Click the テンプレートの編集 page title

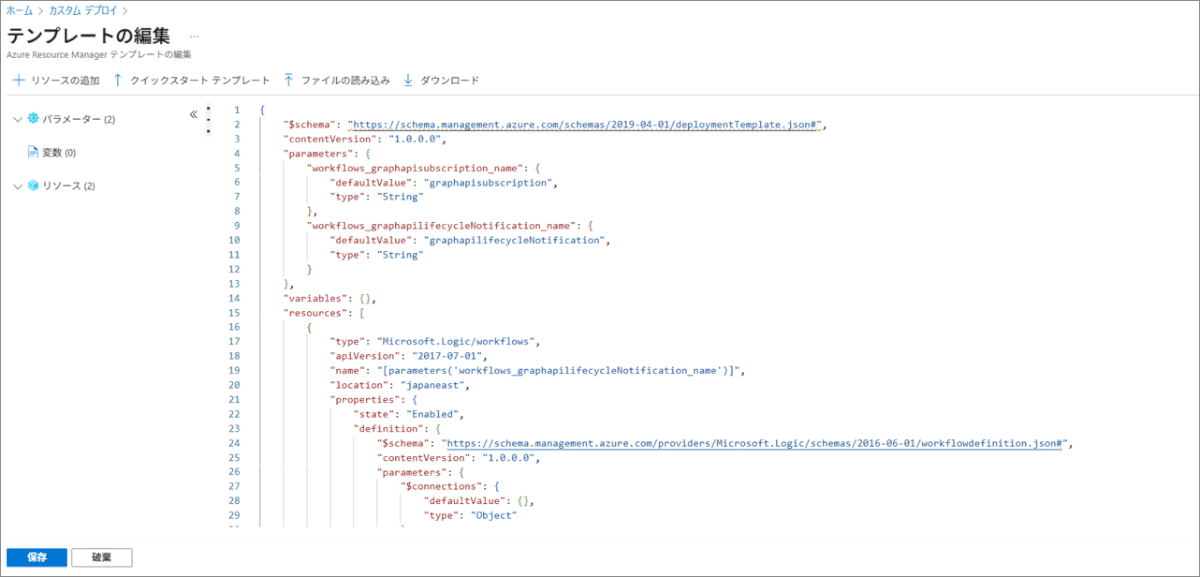(x=88, y=34)
